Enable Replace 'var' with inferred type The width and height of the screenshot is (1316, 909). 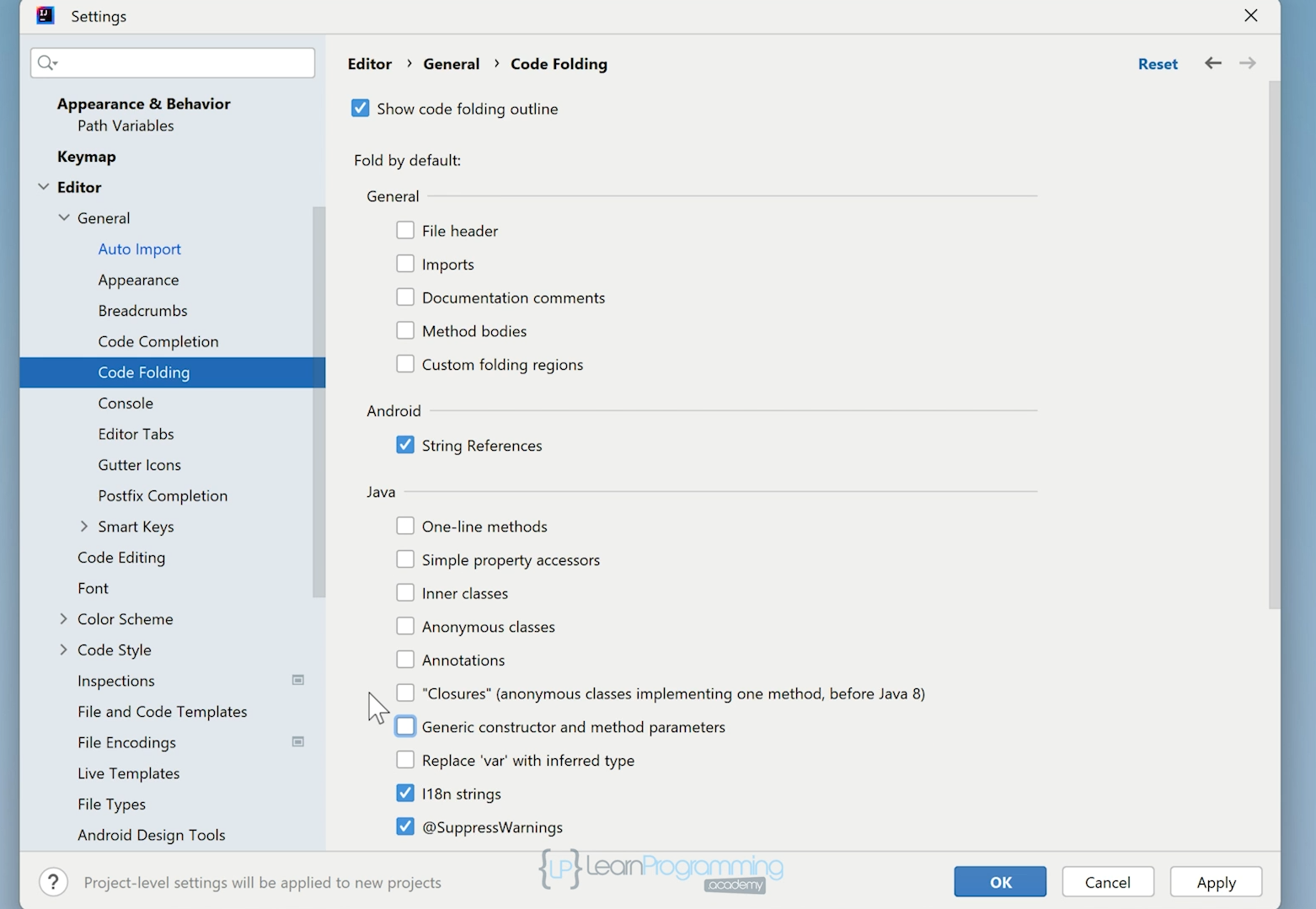(x=405, y=760)
